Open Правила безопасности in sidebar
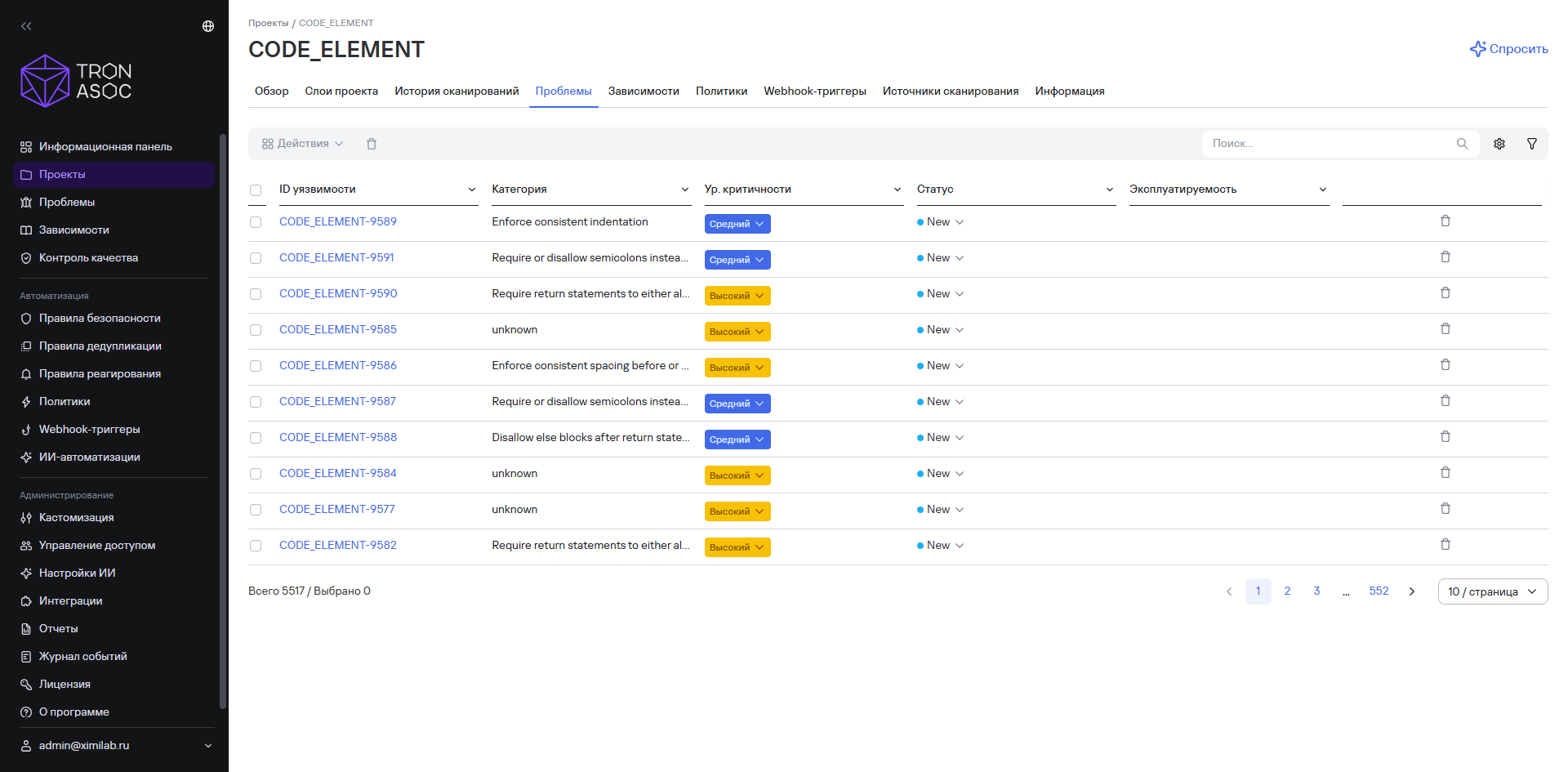This screenshot has width=1568, height=772. [x=114, y=319]
